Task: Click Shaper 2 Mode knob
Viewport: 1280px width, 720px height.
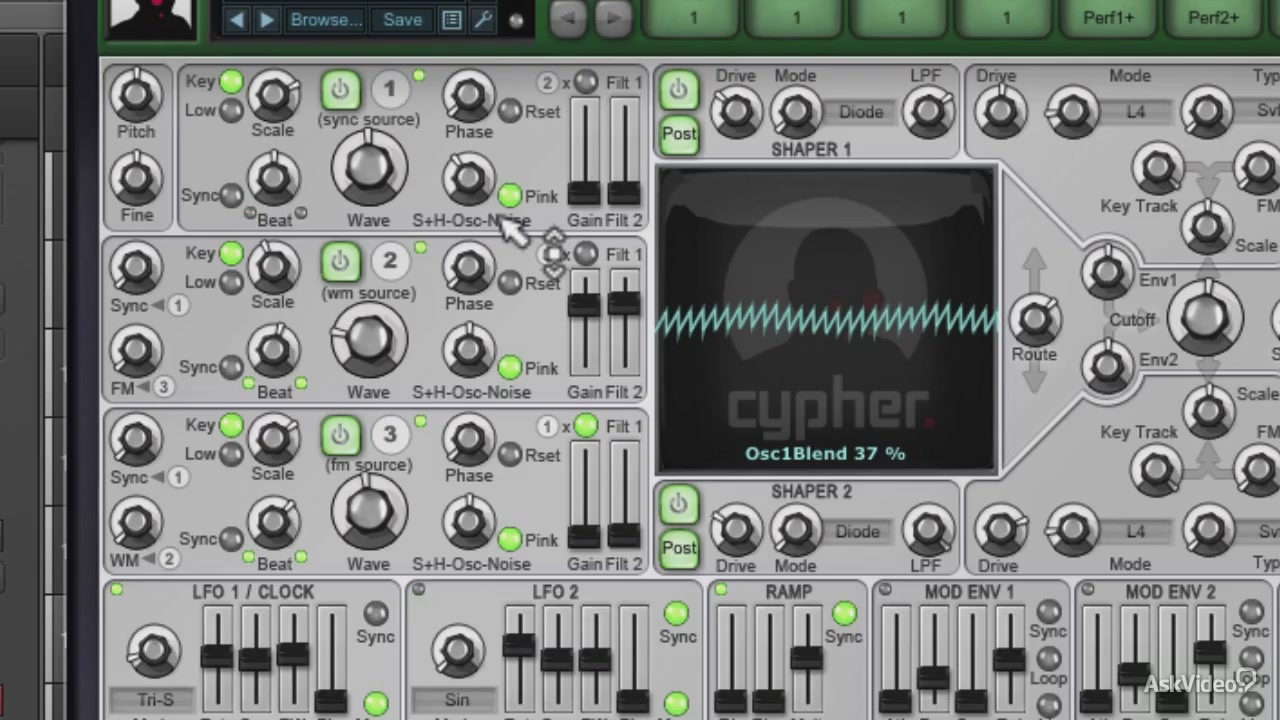Action: pos(796,530)
